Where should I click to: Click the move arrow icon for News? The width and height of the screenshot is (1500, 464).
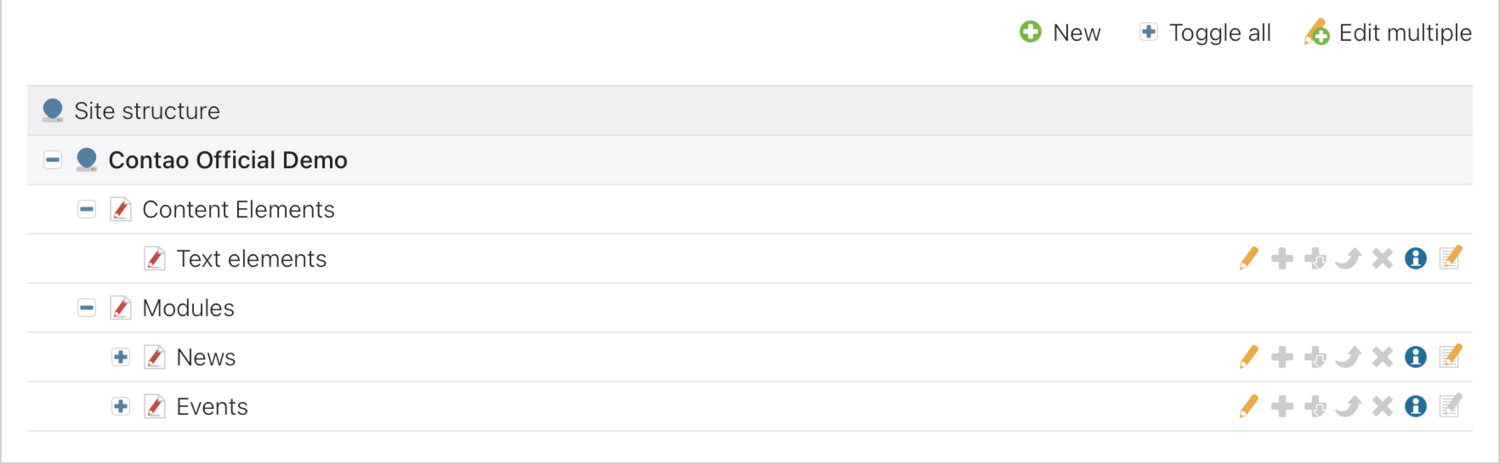point(1348,357)
